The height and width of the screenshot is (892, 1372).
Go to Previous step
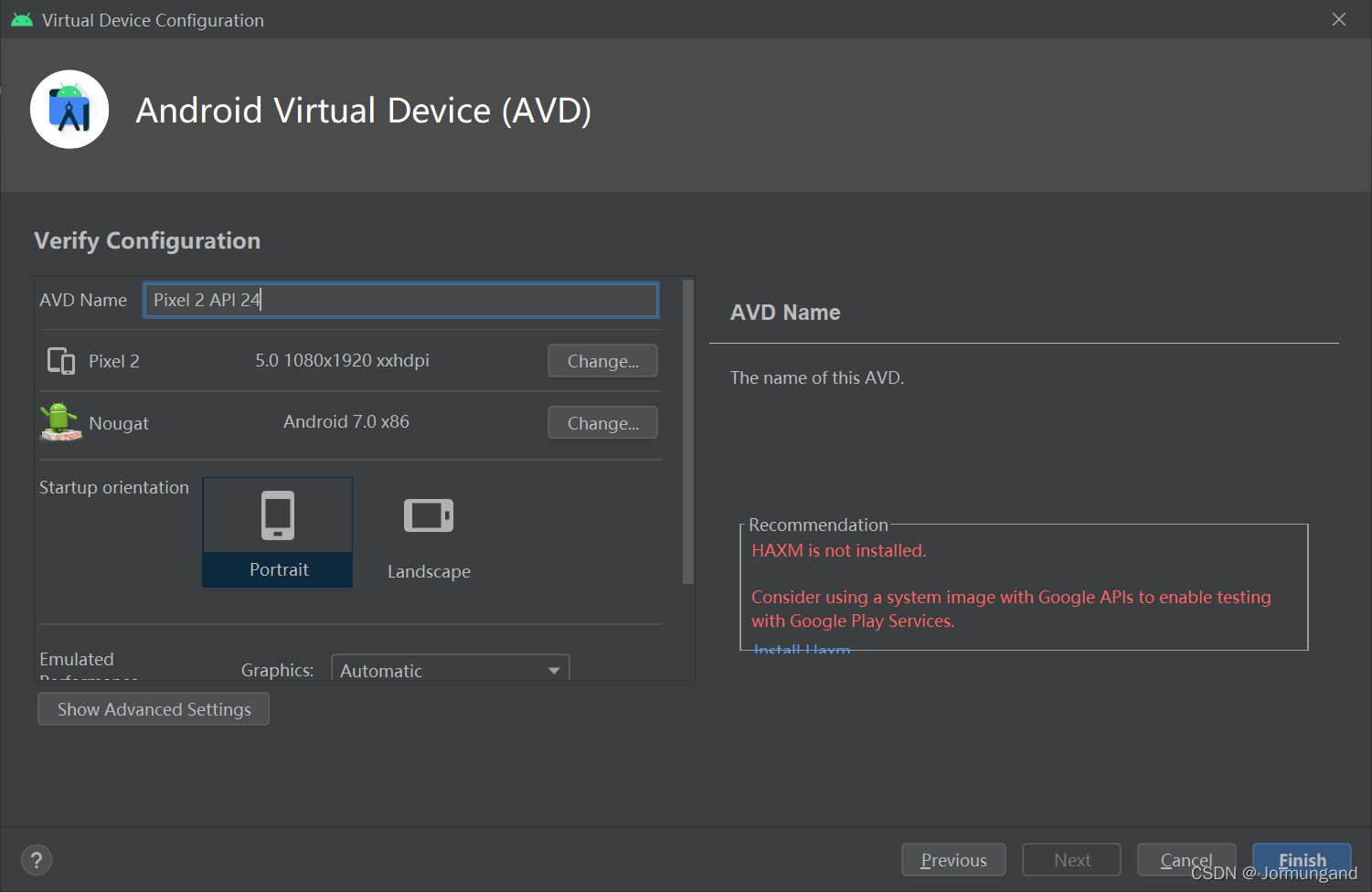click(953, 860)
